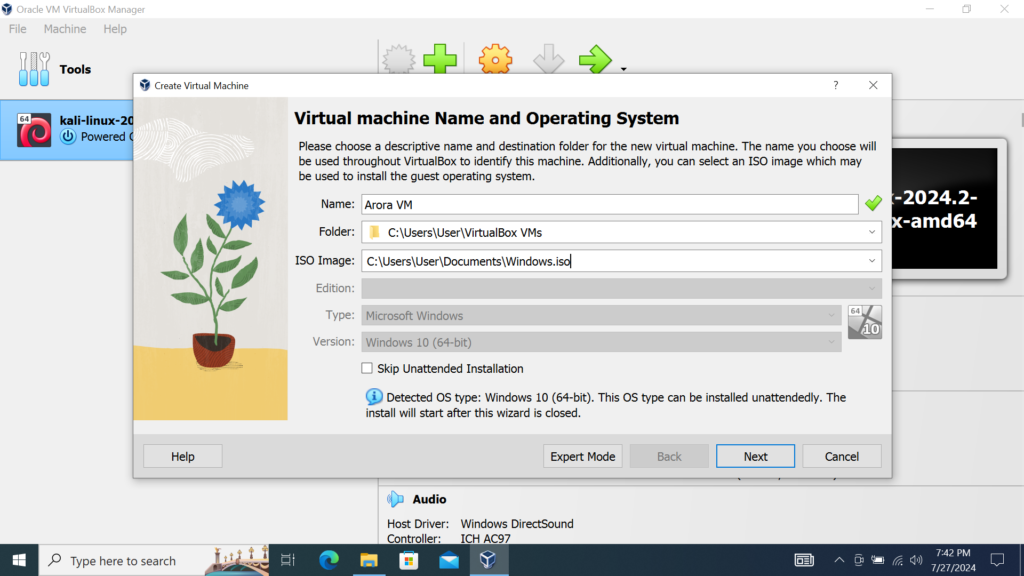Screen dimensions: 1024x576
Task: Expand the Start button's small dropdown arrow
Action: click(x=624, y=69)
